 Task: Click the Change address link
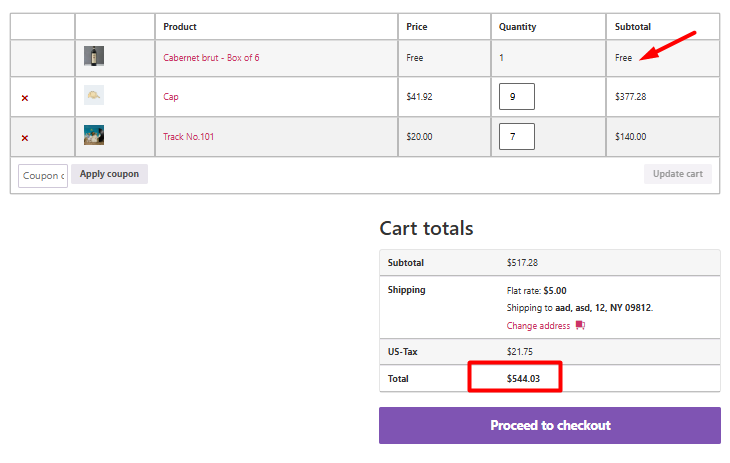pyautogui.click(x=538, y=326)
